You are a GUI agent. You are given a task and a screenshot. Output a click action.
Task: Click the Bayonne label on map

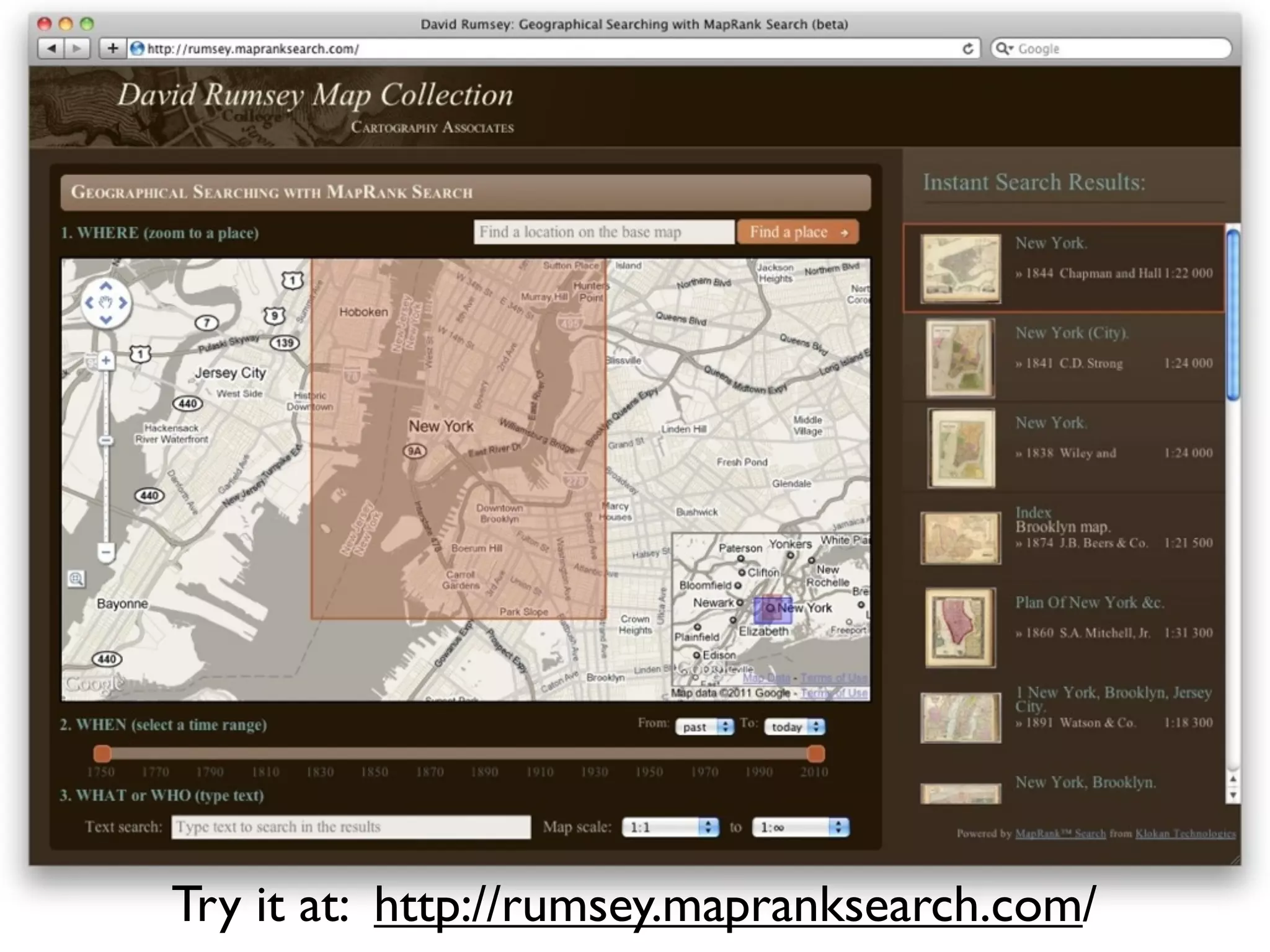122,603
